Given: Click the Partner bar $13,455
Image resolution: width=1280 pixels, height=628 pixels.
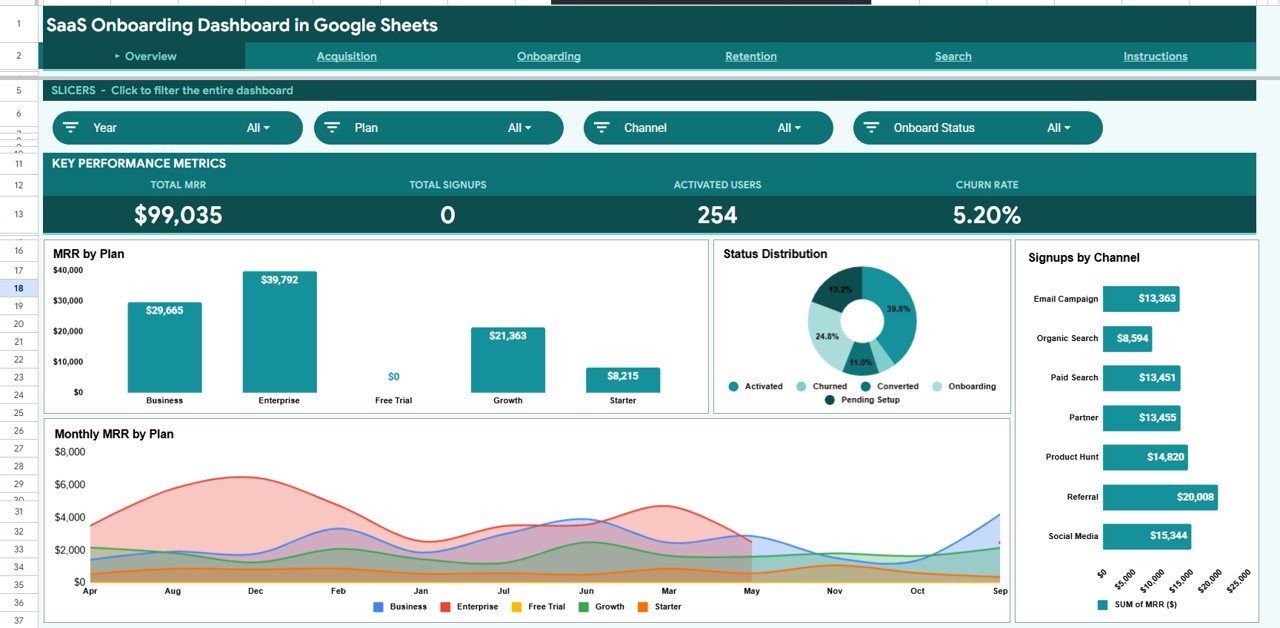Looking at the screenshot, I should [x=1142, y=418].
